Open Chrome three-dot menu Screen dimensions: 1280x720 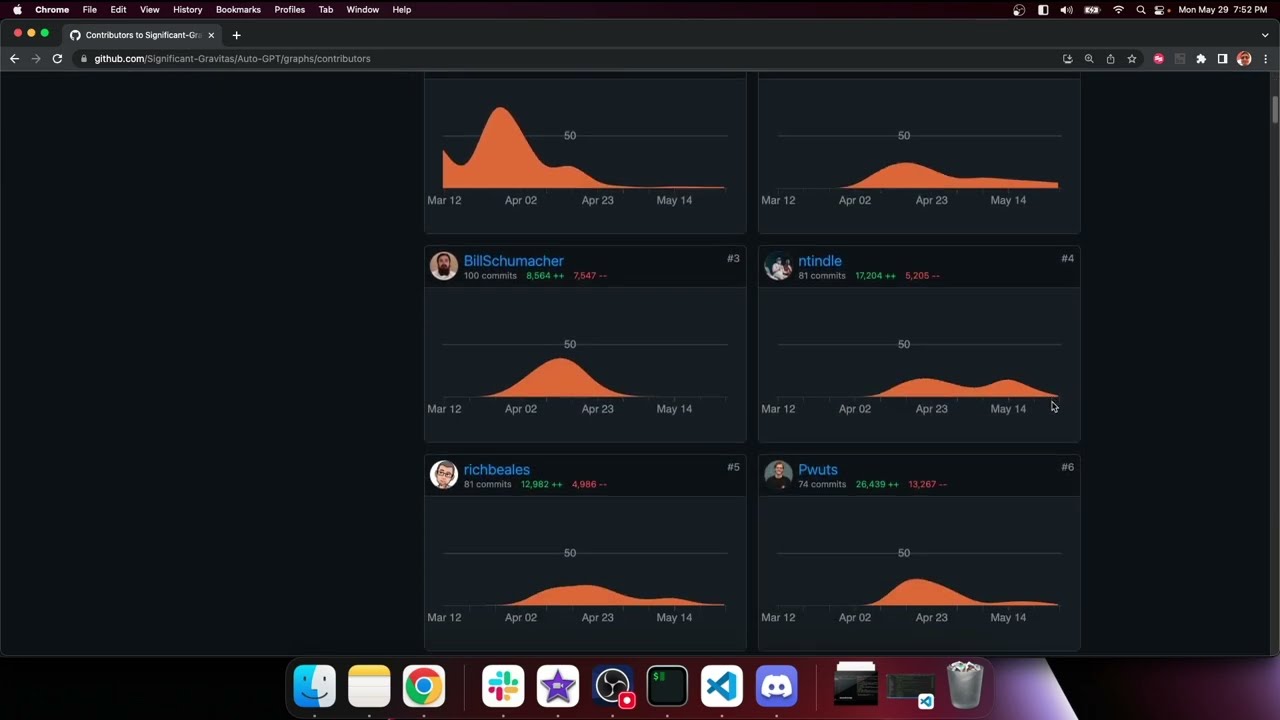point(1265,59)
